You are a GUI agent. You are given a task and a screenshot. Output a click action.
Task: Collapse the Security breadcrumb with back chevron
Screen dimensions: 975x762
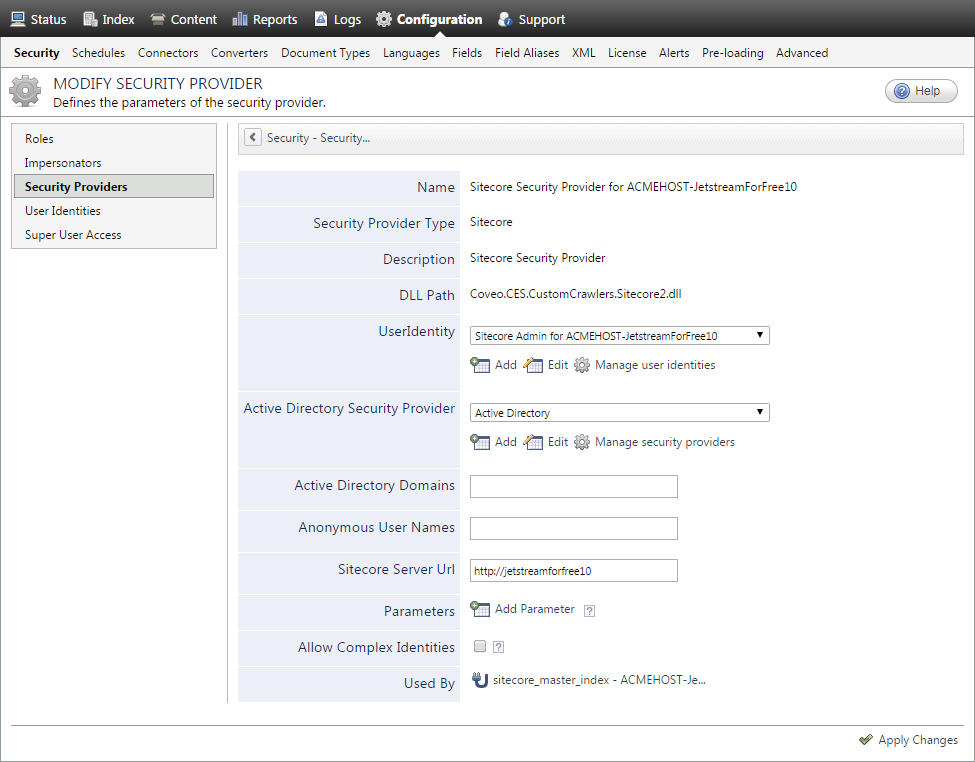pos(252,137)
